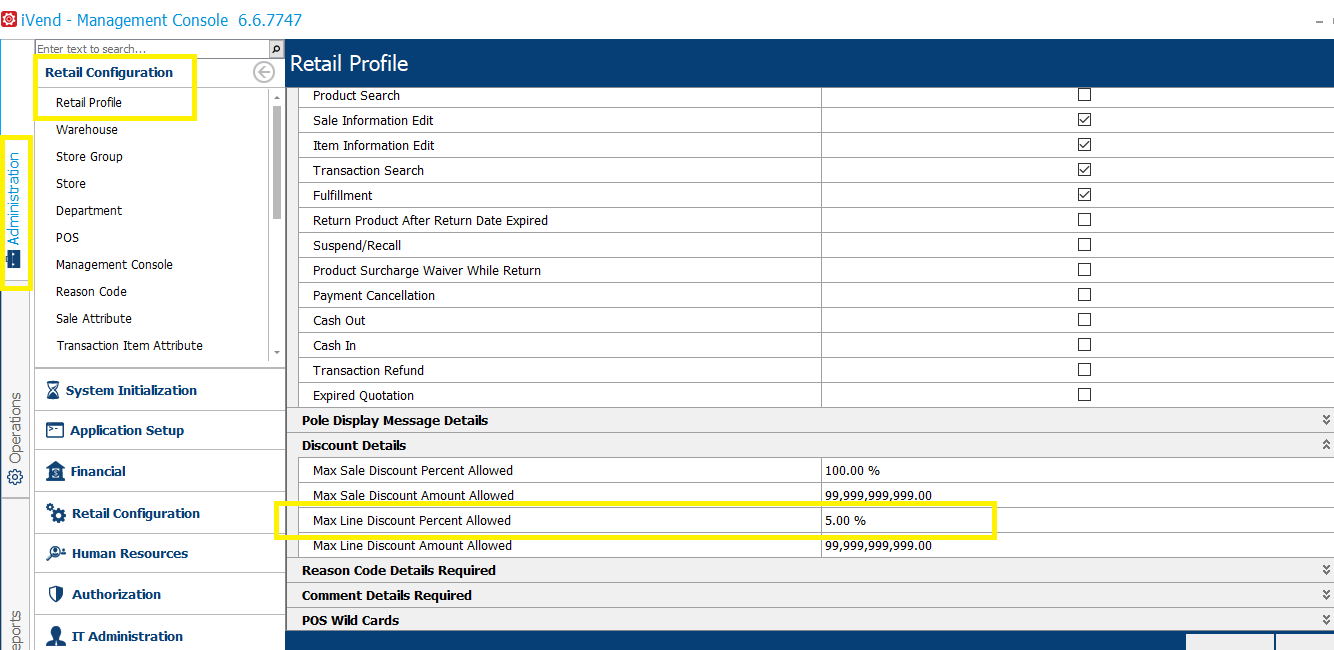Click the Authorization shield icon

56,594
